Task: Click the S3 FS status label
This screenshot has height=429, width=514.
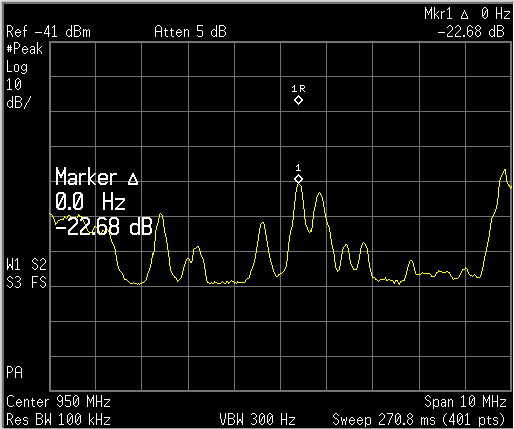Action: click(x=26, y=283)
